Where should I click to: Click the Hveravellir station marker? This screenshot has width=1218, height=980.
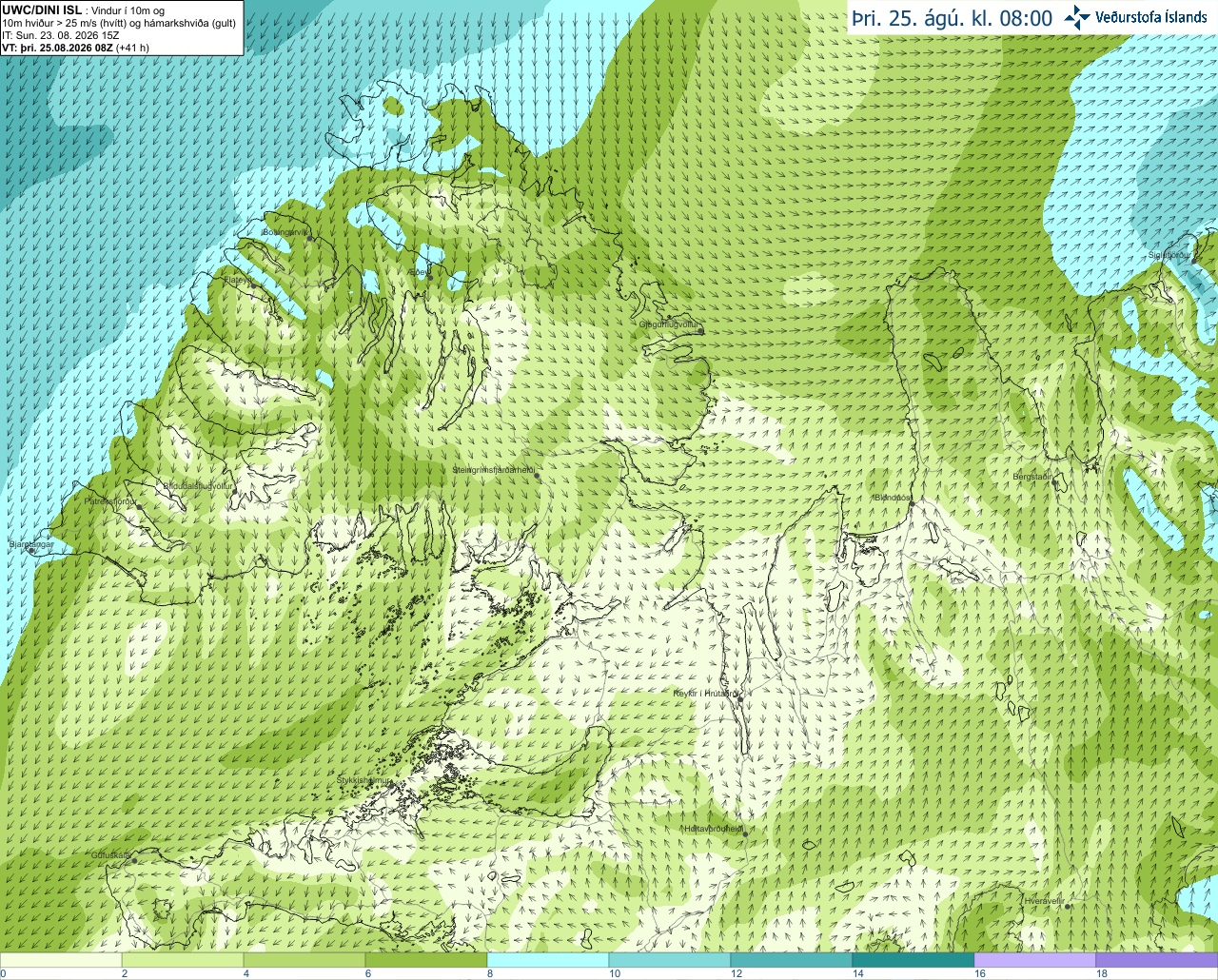(x=1070, y=906)
